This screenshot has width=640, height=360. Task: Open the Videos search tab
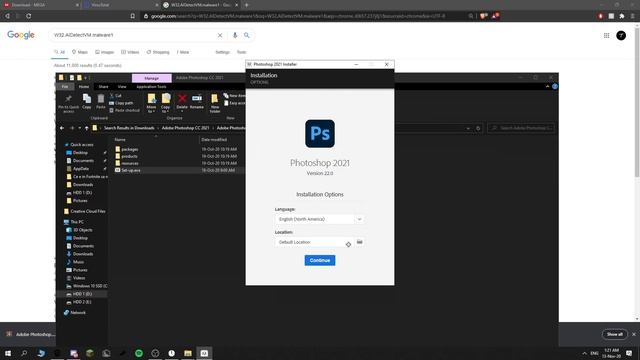pos(130,52)
